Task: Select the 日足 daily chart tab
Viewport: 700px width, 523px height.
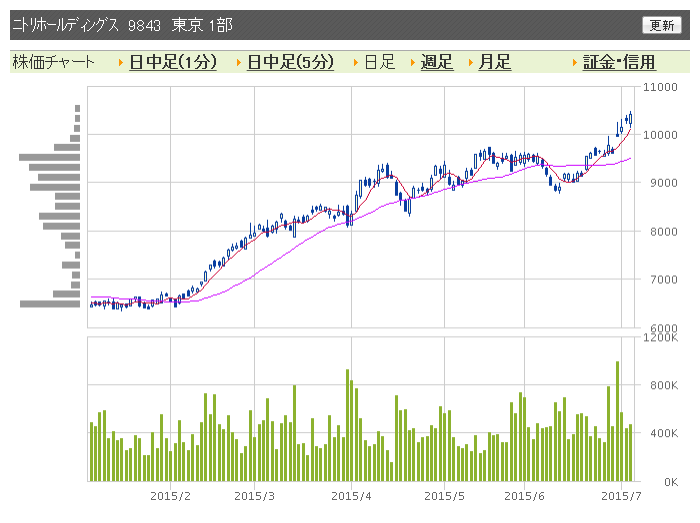Action: (379, 62)
